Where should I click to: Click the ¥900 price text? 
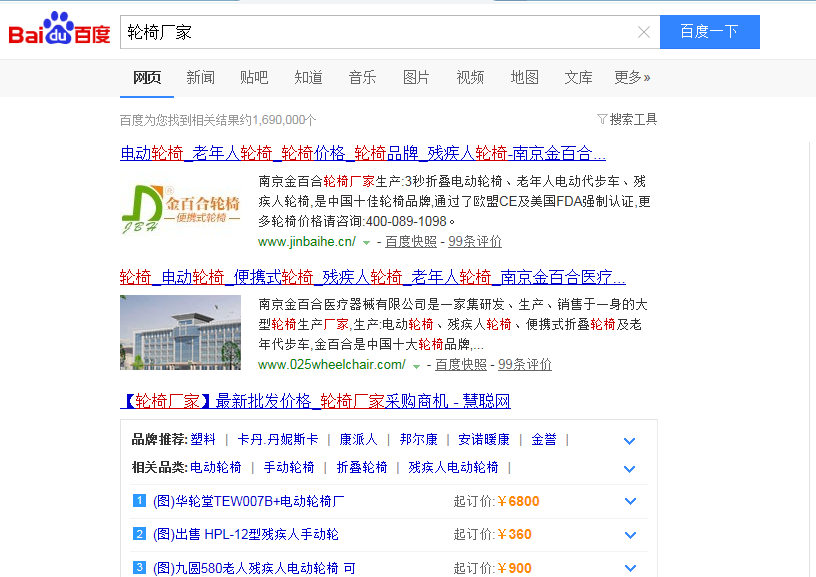(x=514, y=568)
